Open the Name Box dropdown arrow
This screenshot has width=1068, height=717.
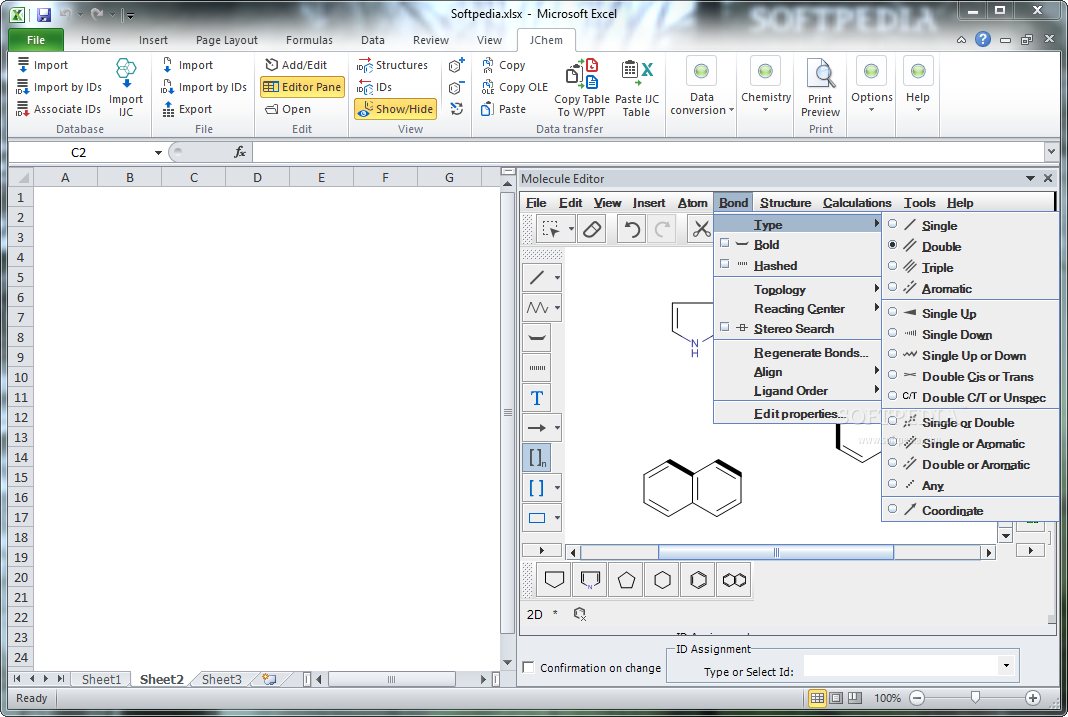pyautogui.click(x=158, y=153)
